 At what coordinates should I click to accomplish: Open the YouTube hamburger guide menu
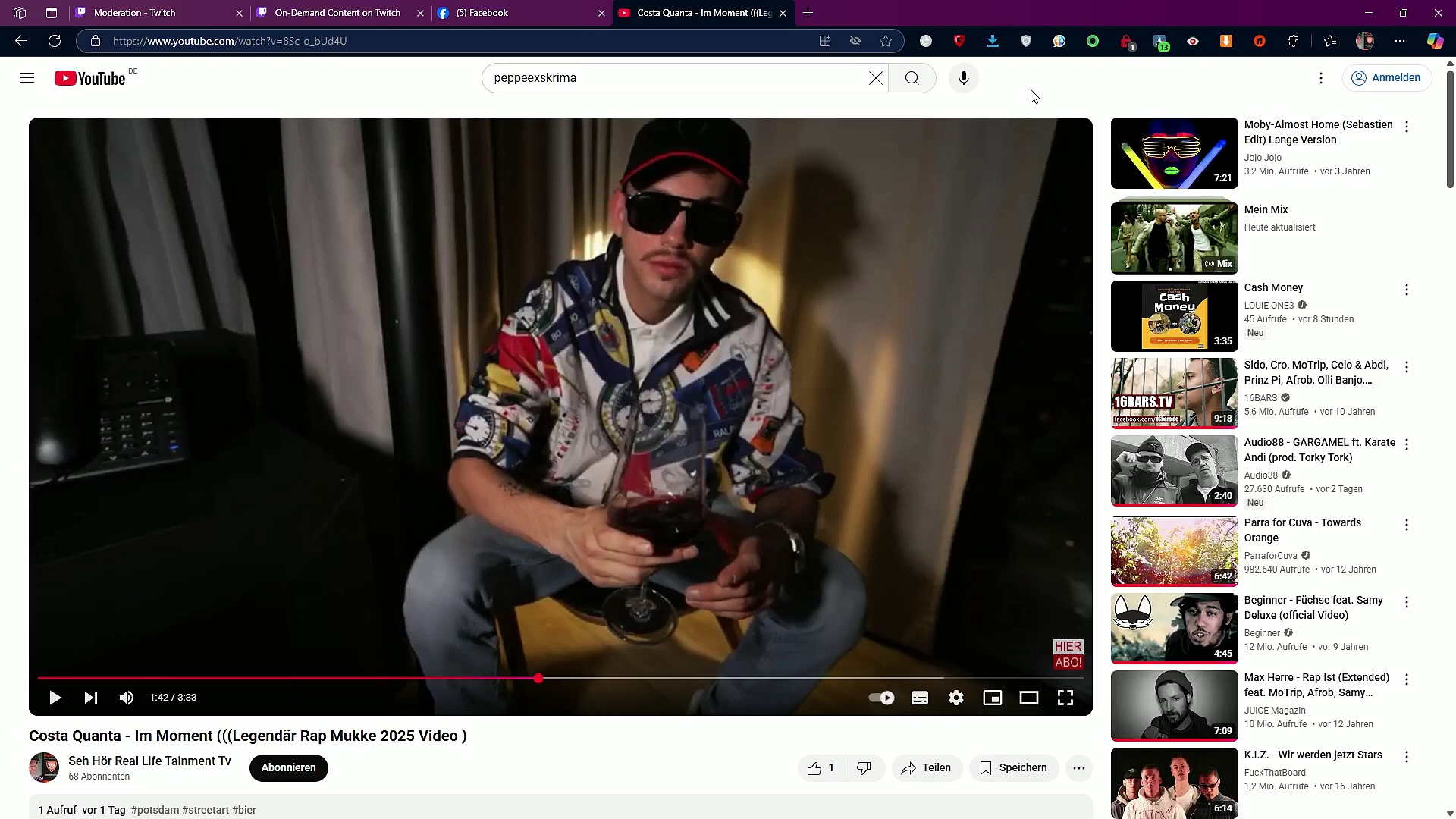(27, 78)
